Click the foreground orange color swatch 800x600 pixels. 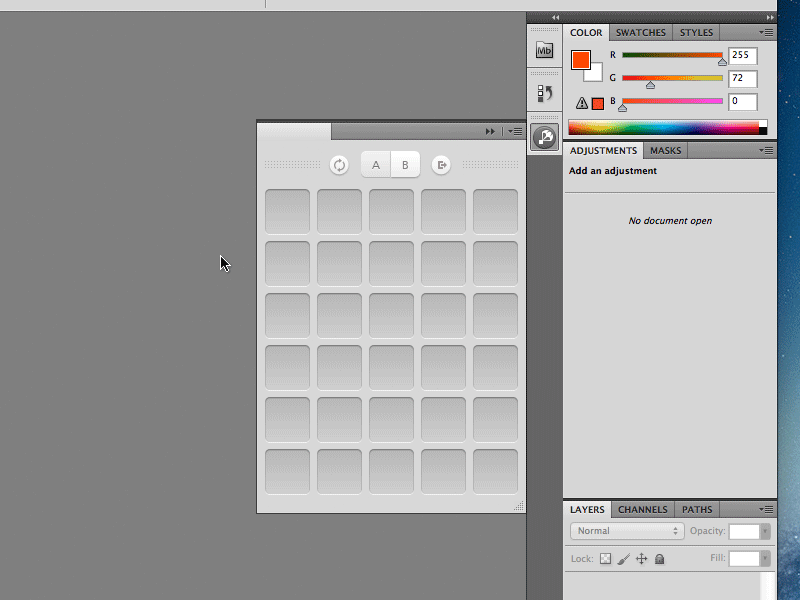[581, 60]
